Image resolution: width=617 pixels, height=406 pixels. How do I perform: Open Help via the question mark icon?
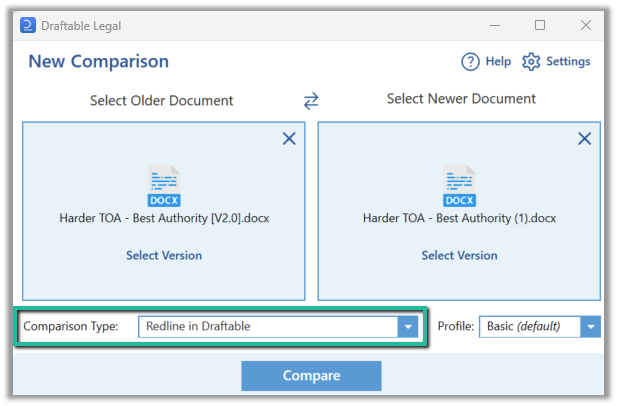tap(470, 62)
